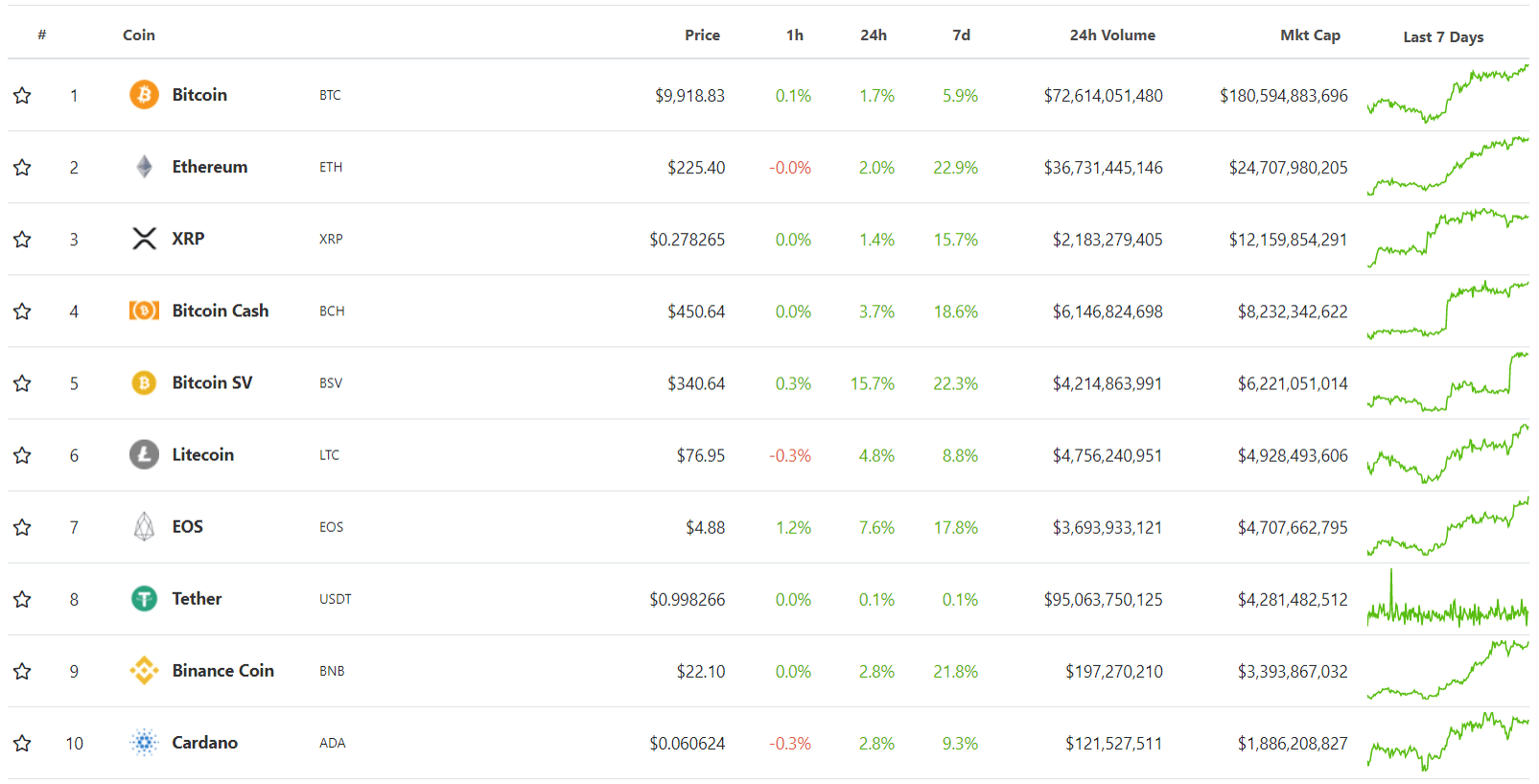The width and height of the screenshot is (1539, 784).
Task: Open the Ethereum coin page link
Action: [x=210, y=167]
